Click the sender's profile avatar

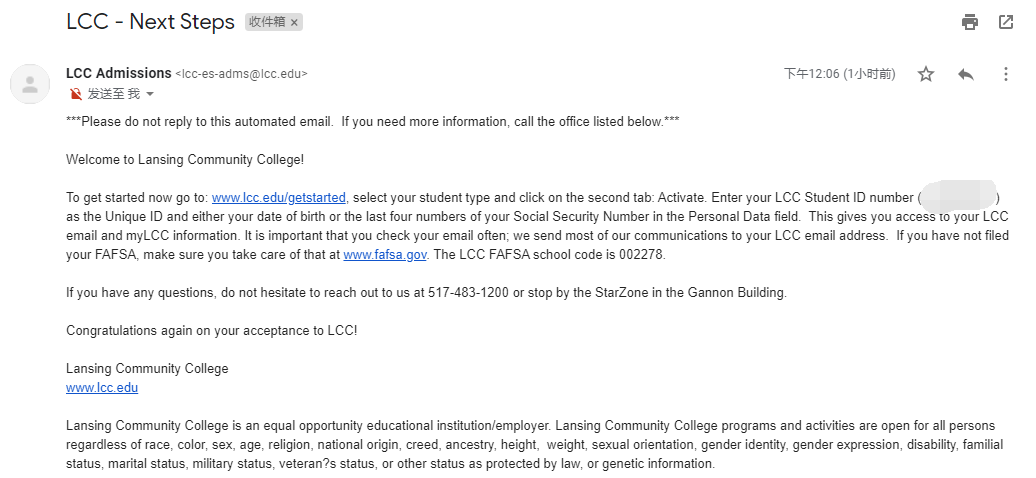(30, 84)
